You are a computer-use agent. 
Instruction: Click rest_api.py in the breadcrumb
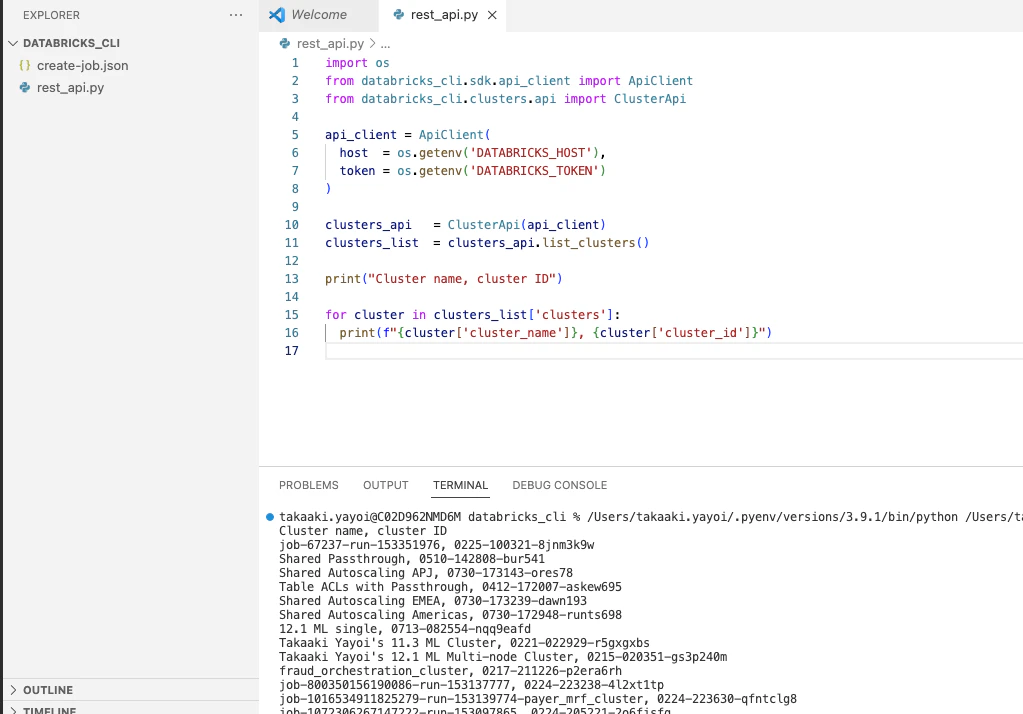(x=330, y=44)
